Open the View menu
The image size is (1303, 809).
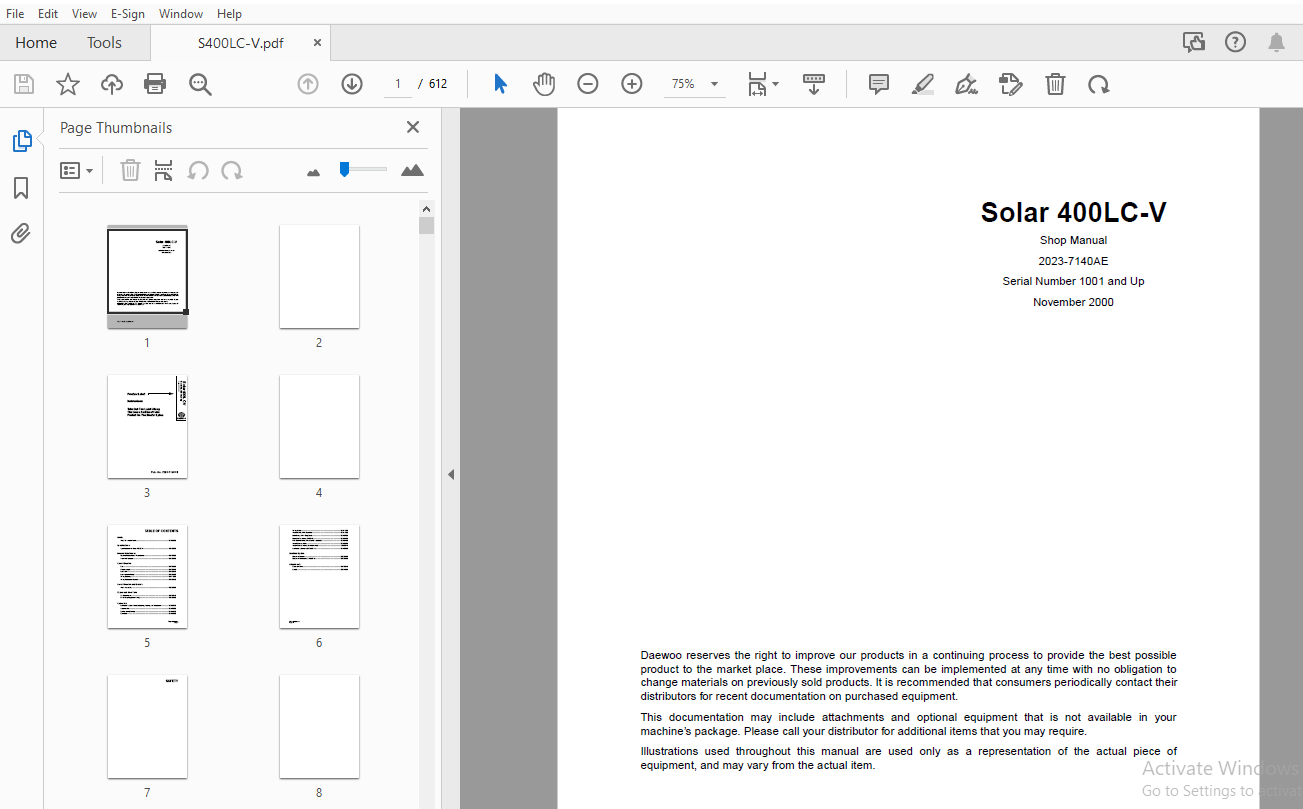[x=85, y=14]
